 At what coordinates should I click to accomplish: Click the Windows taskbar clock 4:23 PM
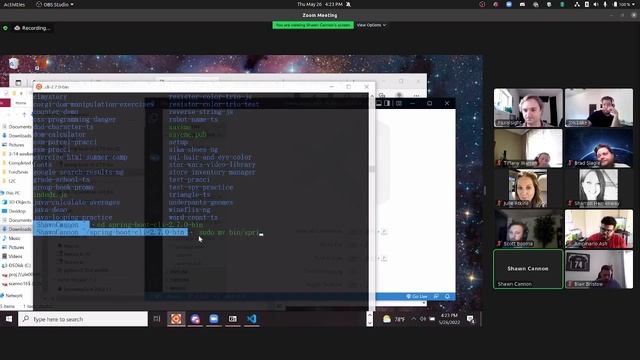click(x=449, y=319)
